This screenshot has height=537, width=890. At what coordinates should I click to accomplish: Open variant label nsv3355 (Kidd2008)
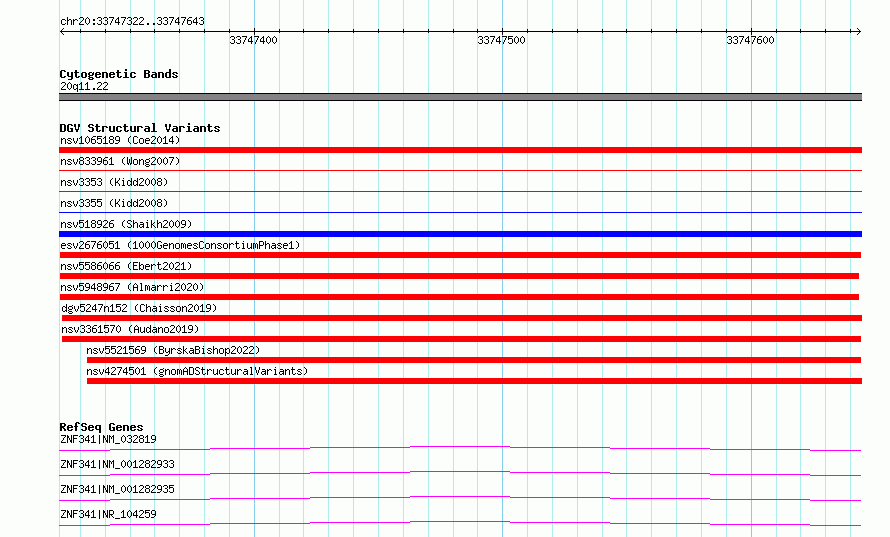point(114,203)
